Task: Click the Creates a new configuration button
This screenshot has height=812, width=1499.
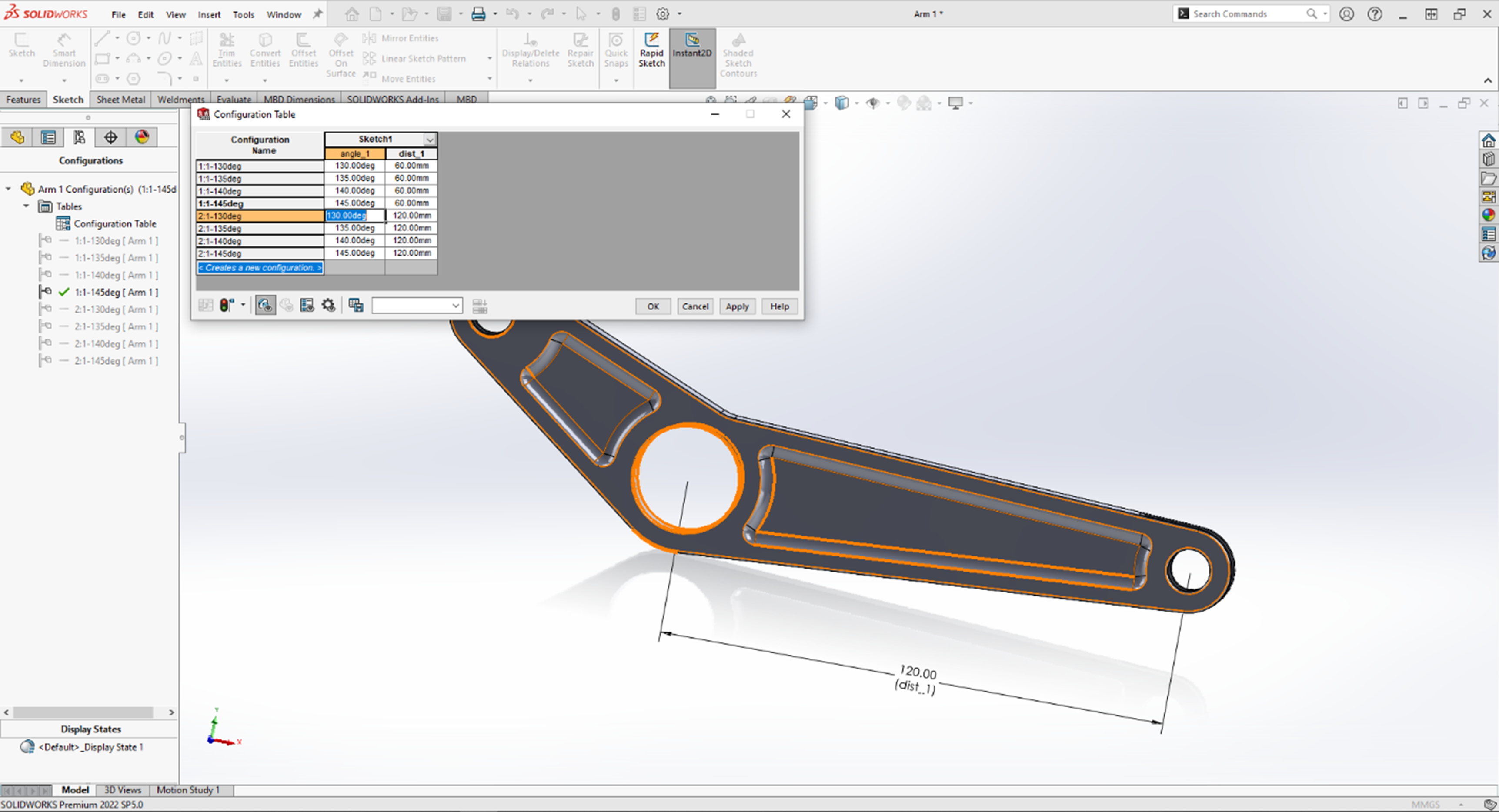Action: point(261,267)
